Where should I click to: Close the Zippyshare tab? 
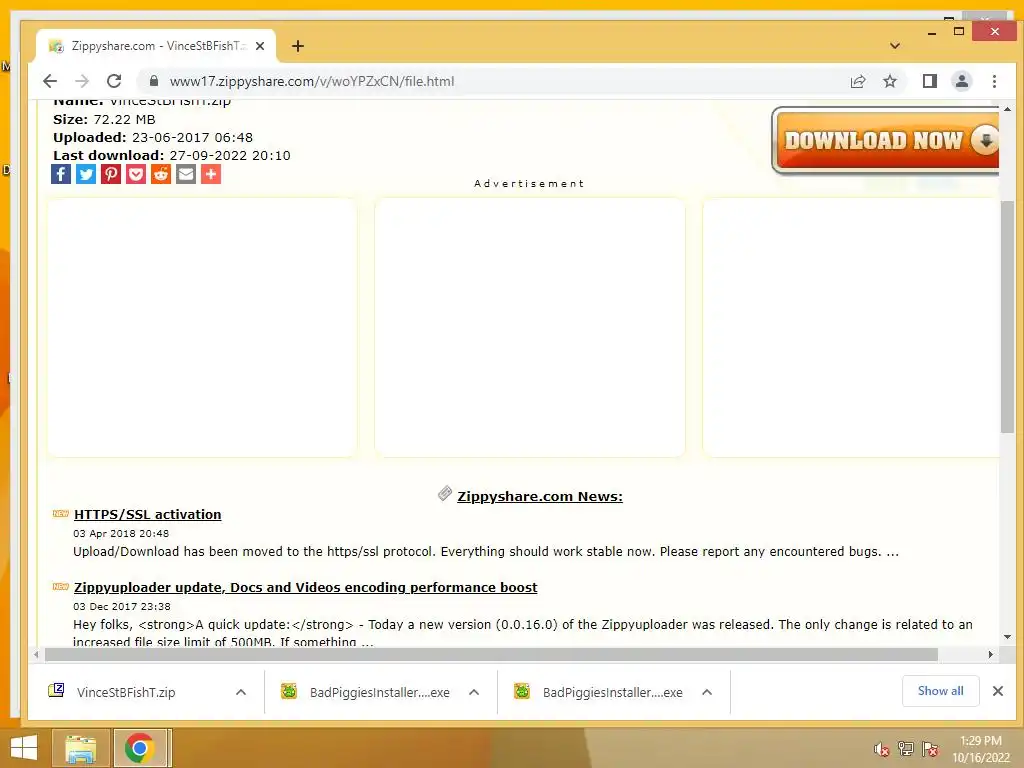pyautogui.click(x=260, y=46)
